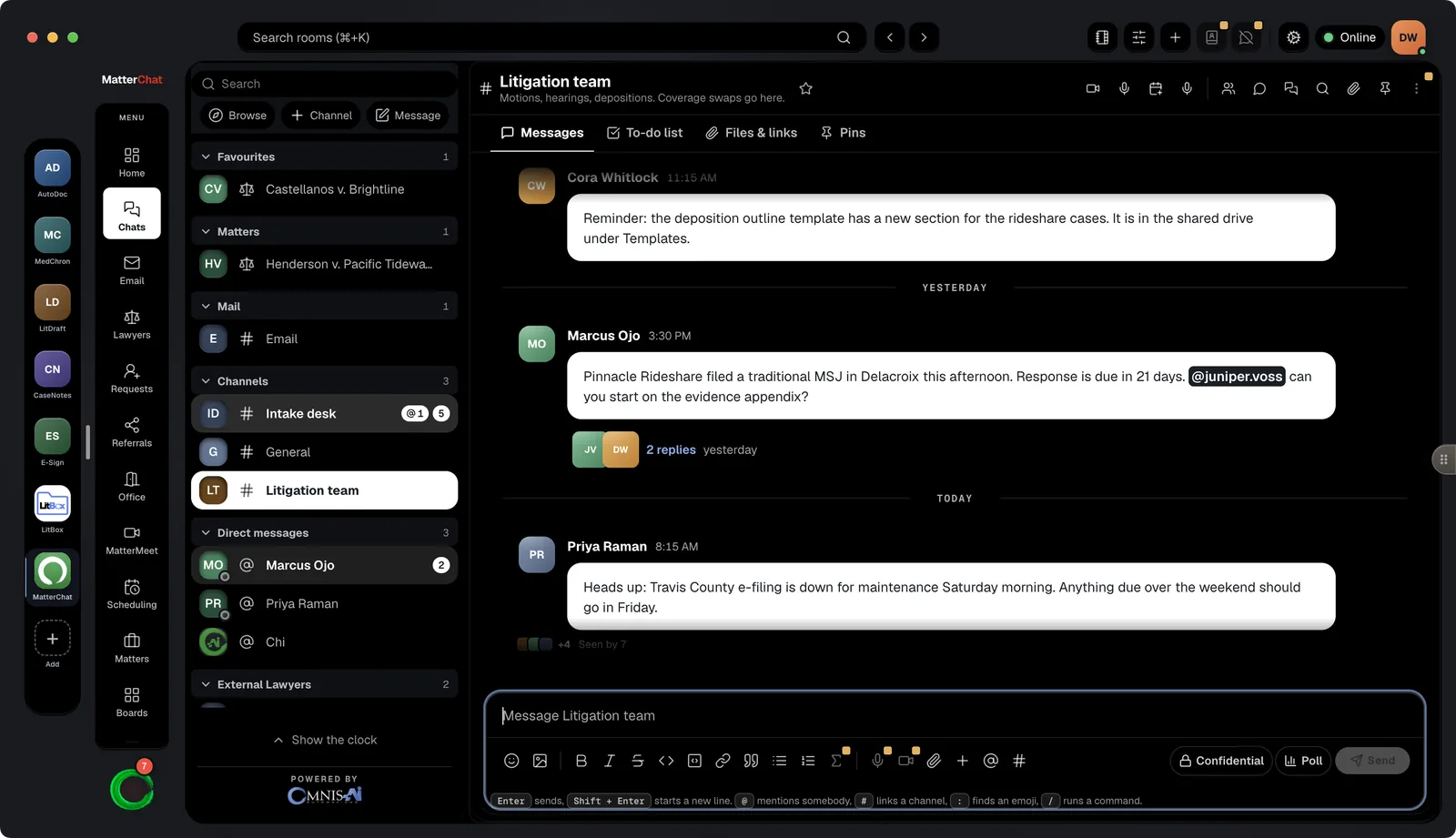Show channel members list
The width and height of the screenshot is (1456, 838).
tap(1228, 88)
